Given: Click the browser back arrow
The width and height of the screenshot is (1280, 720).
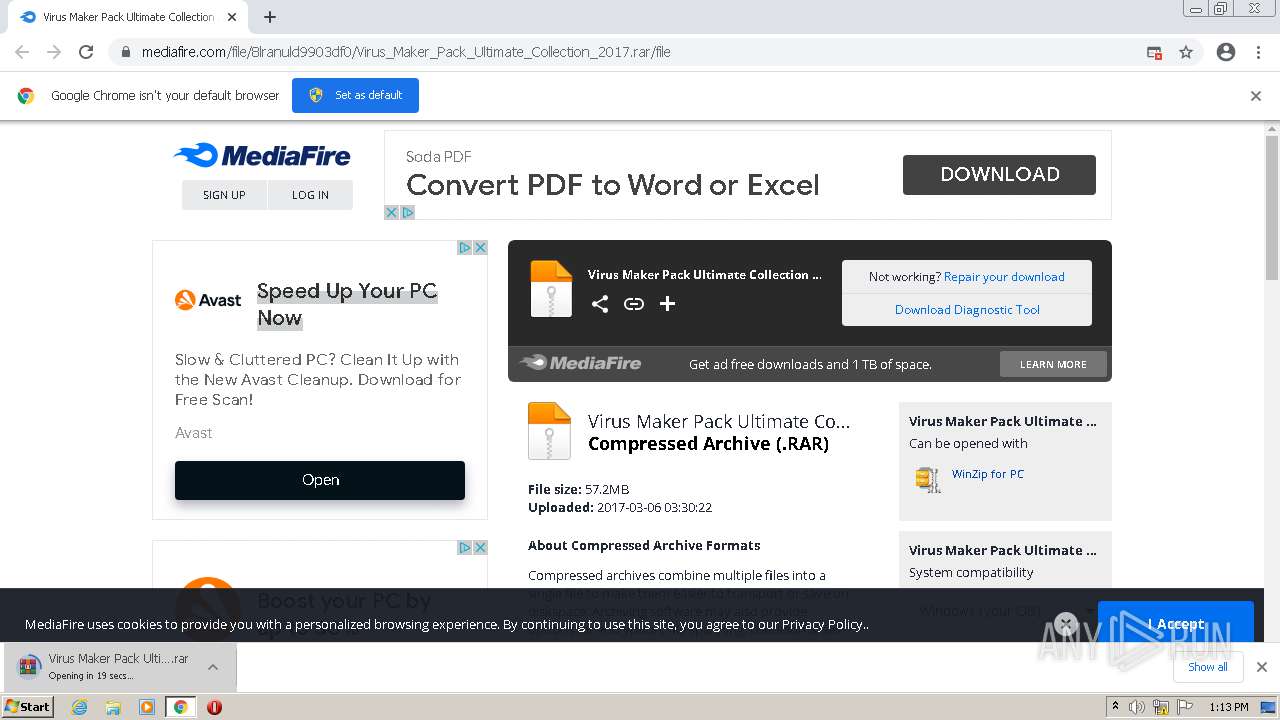Looking at the screenshot, I should tap(22, 52).
